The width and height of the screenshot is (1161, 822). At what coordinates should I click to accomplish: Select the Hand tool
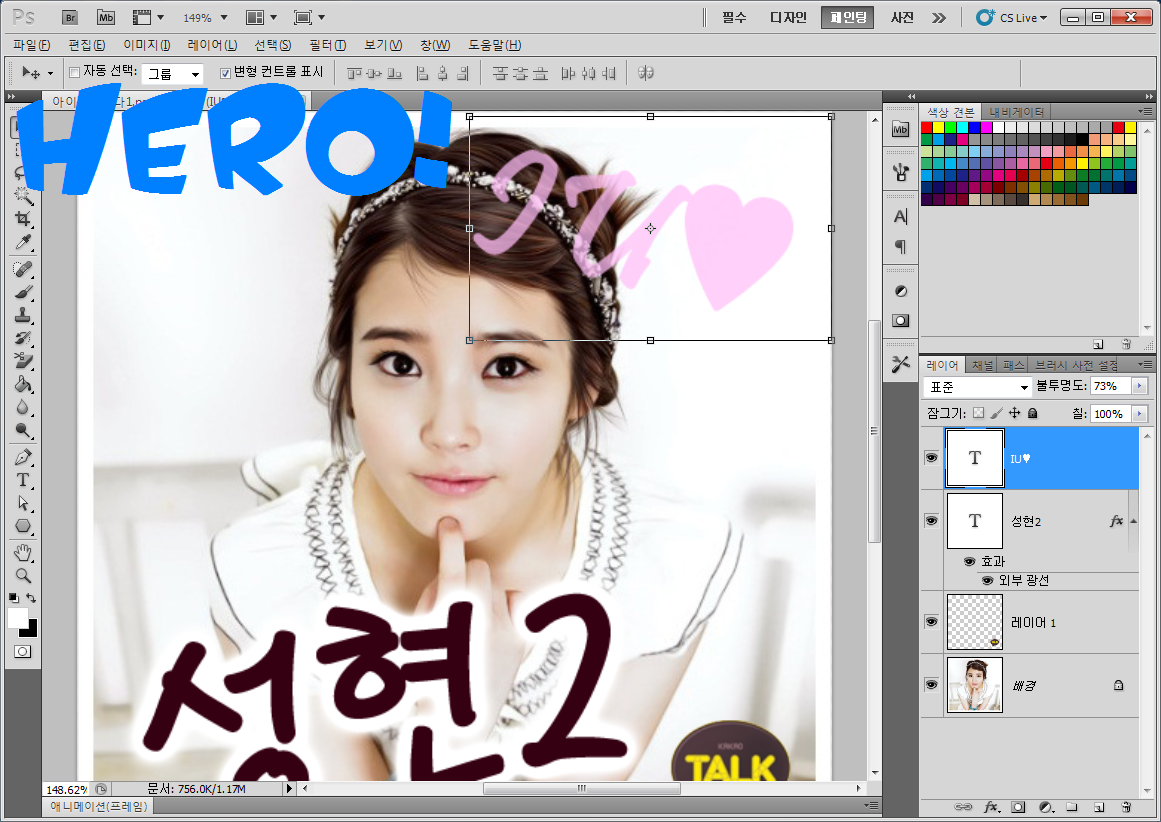pyautogui.click(x=23, y=552)
